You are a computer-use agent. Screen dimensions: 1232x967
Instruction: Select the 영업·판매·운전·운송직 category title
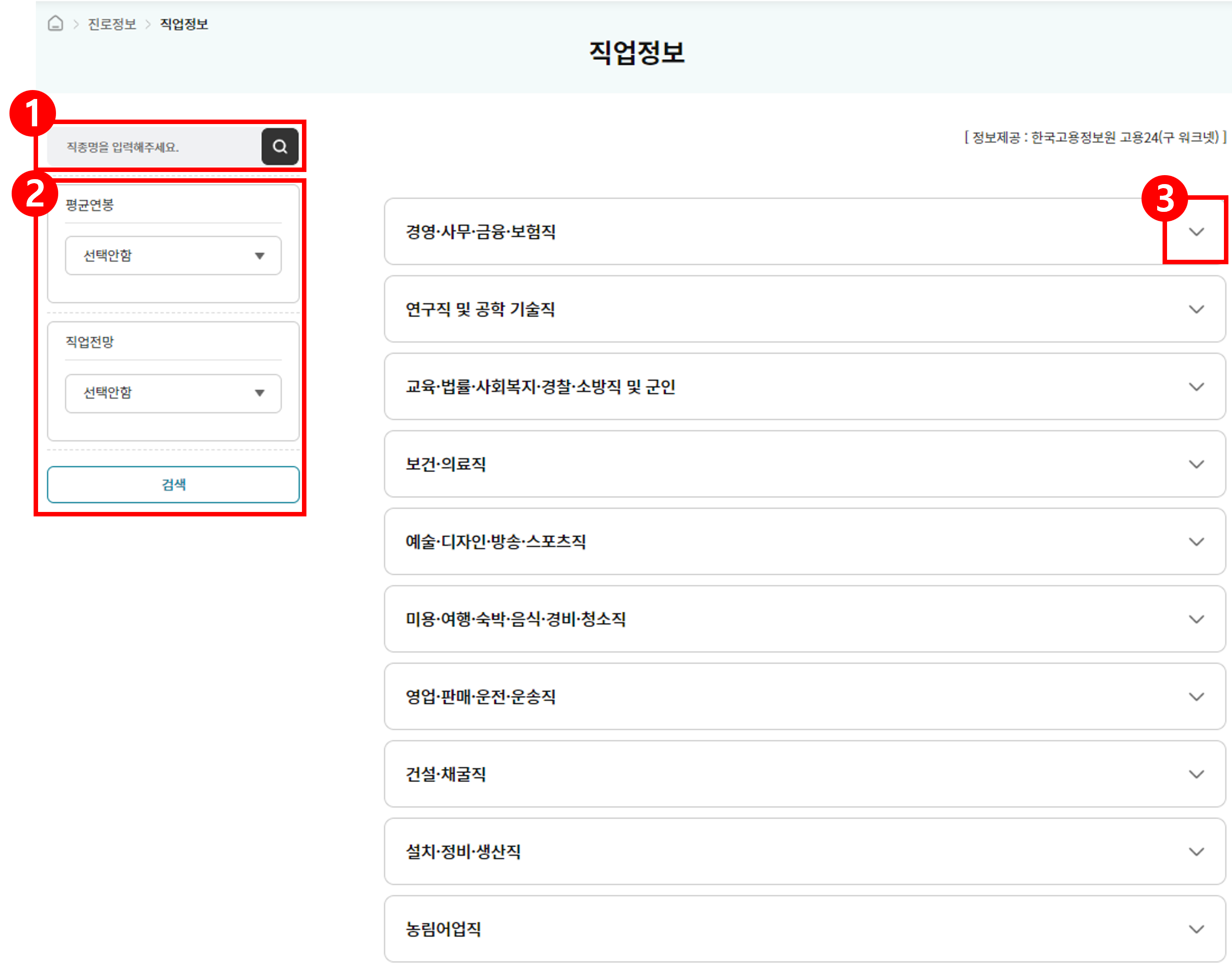pyautogui.click(x=480, y=697)
